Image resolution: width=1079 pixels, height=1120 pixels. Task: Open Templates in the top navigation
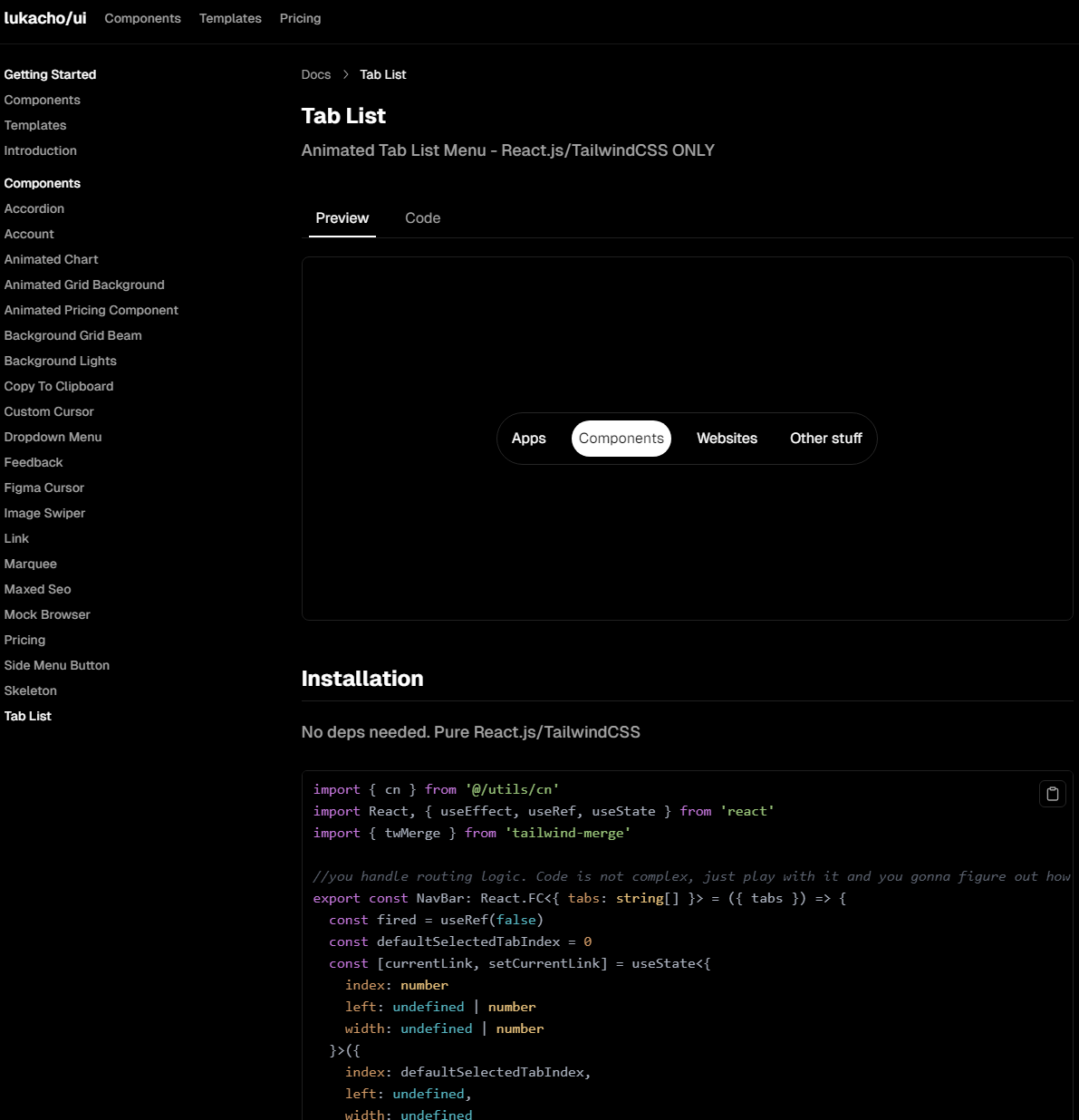point(230,18)
